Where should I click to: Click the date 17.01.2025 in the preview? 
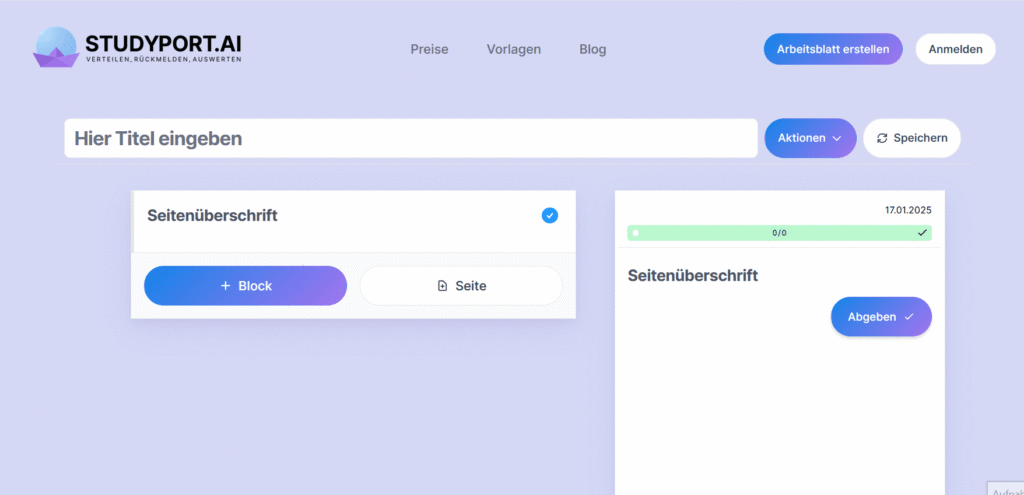[x=907, y=210]
